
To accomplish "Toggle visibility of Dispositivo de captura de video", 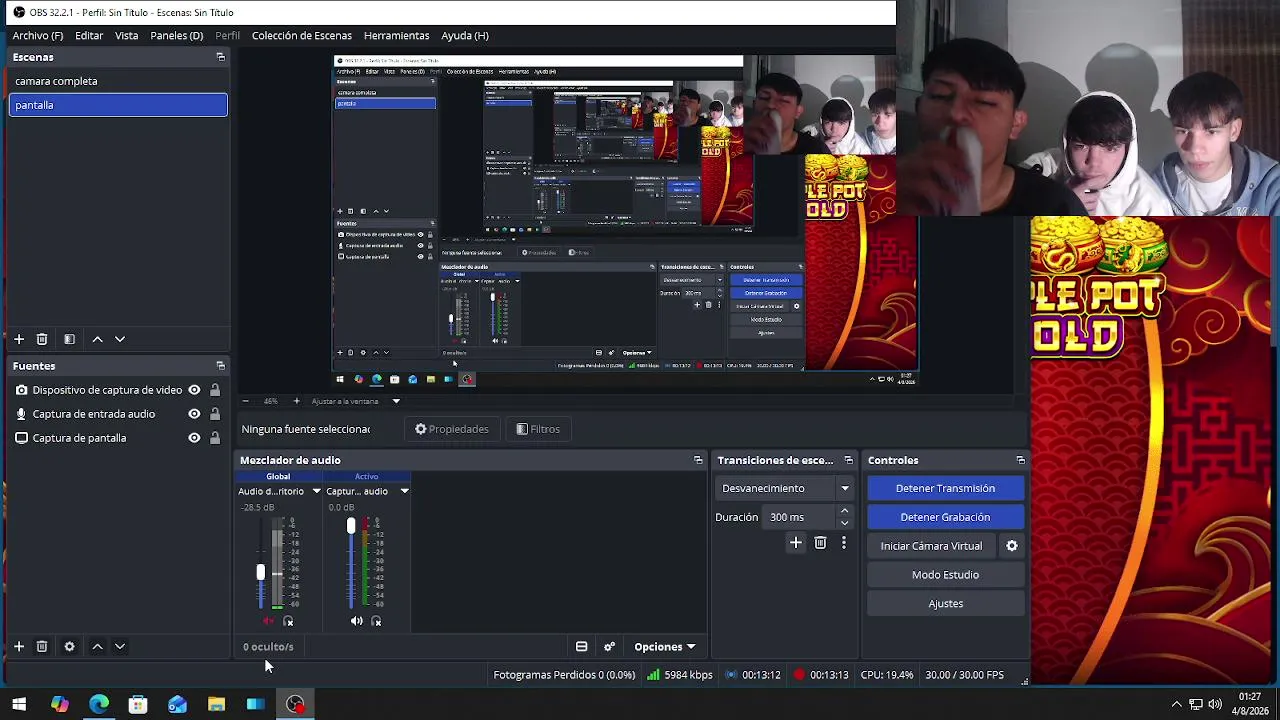I will pos(194,390).
